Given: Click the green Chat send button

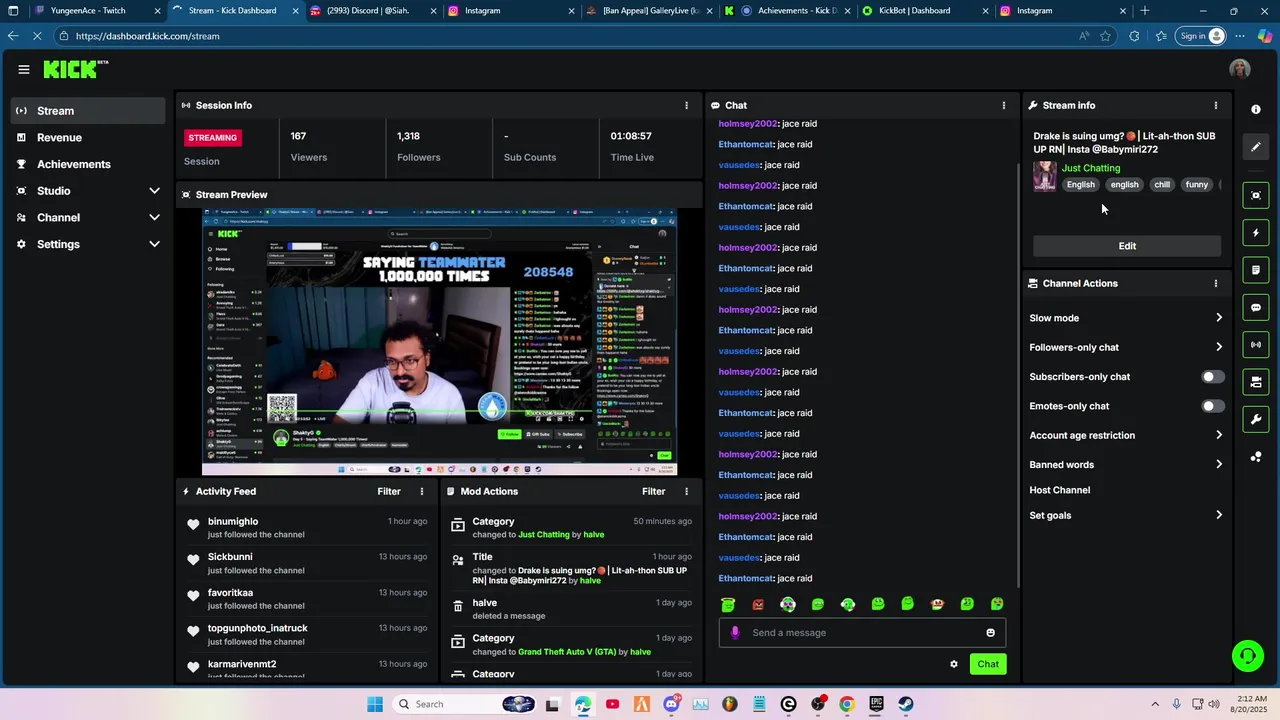Looking at the screenshot, I should pos(988,664).
